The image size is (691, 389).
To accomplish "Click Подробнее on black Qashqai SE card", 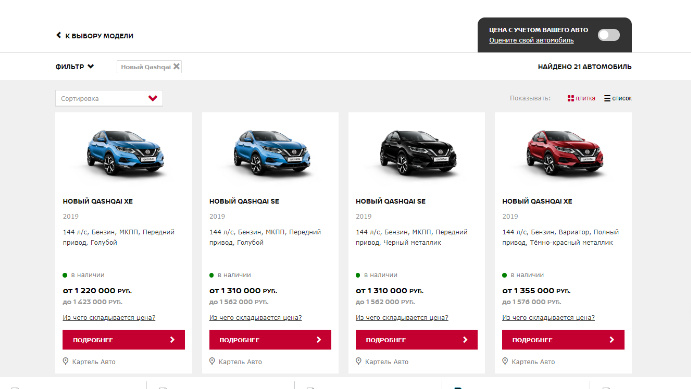I will (417, 340).
